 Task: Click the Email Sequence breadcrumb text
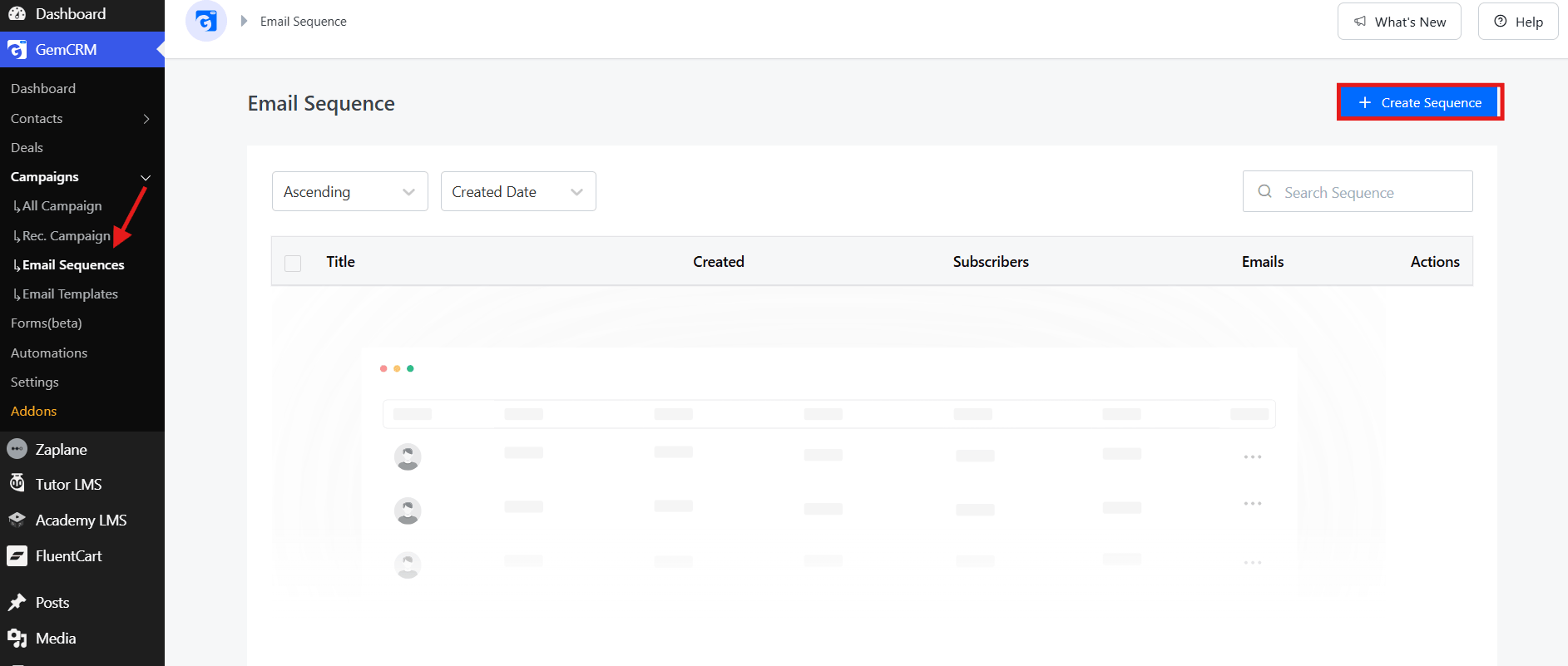[x=304, y=22]
